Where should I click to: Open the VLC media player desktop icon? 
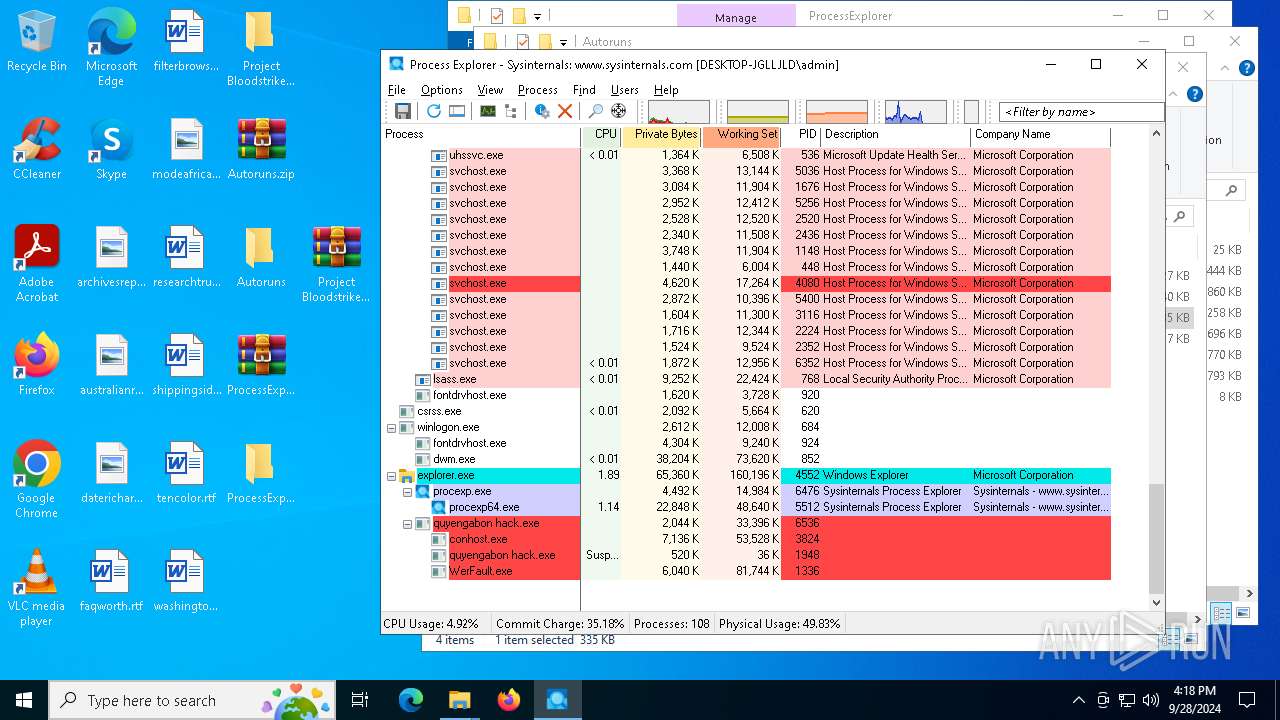[37, 588]
